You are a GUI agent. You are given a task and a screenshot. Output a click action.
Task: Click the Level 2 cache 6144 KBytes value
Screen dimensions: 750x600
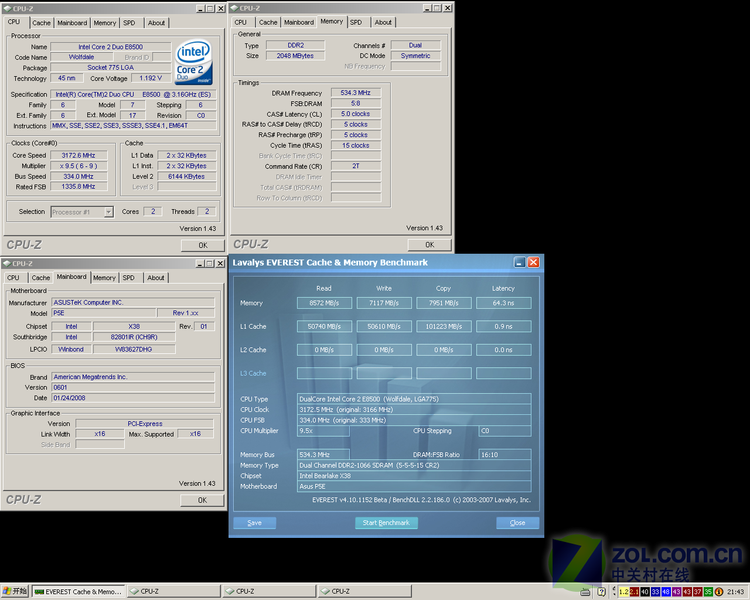(187, 177)
